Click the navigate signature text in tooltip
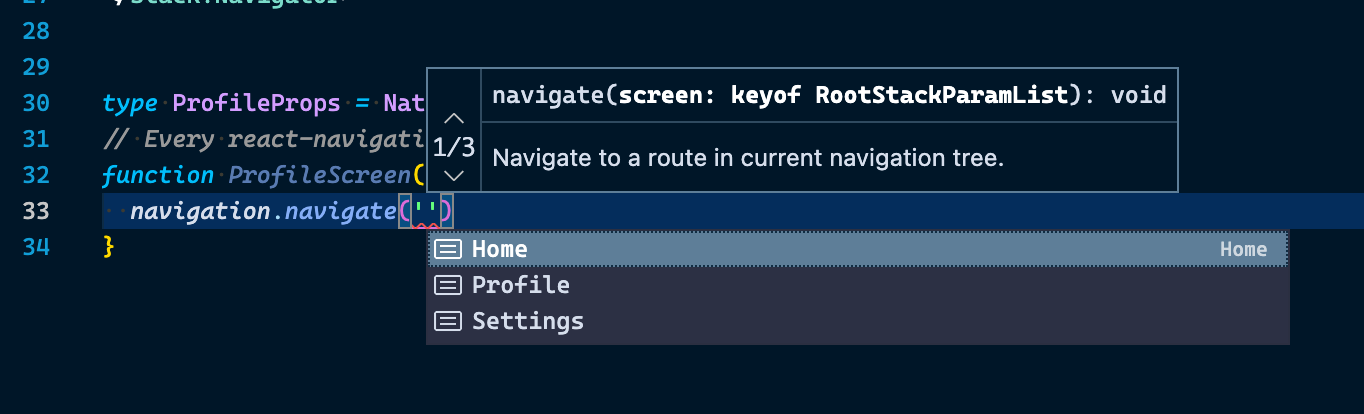Image resolution: width=1364 pixels, height=414 pixels. 830,95
